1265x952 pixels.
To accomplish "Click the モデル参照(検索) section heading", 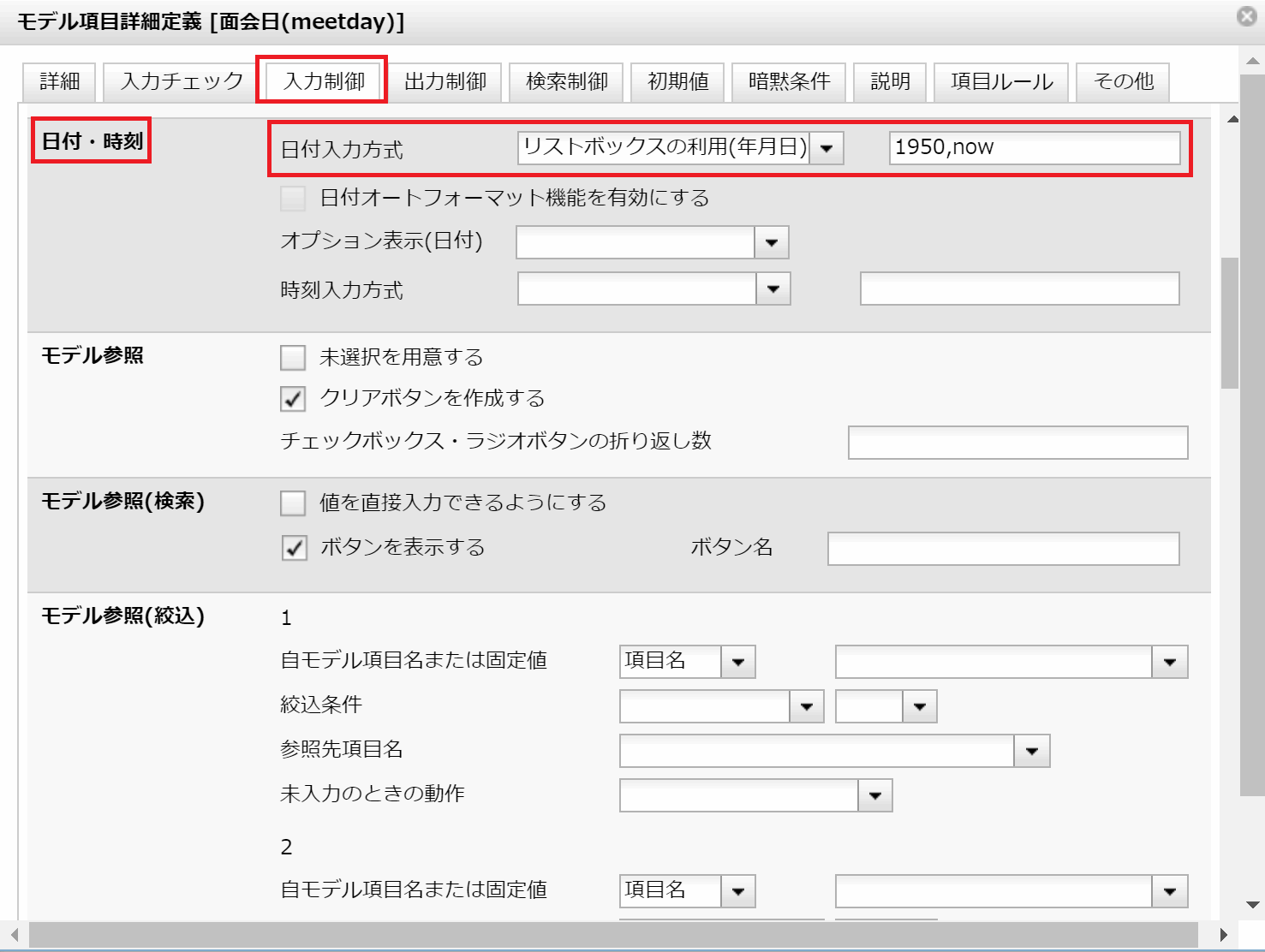I will click(122, 501).
